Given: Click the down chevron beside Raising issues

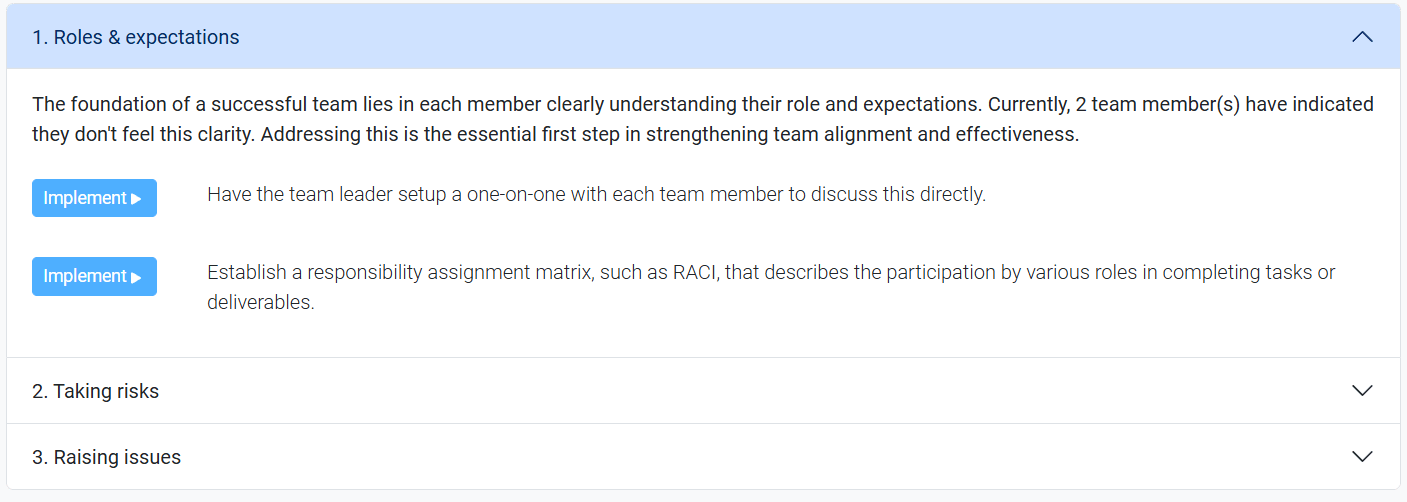Looking at the screenshot, I should pos(1362,456).
